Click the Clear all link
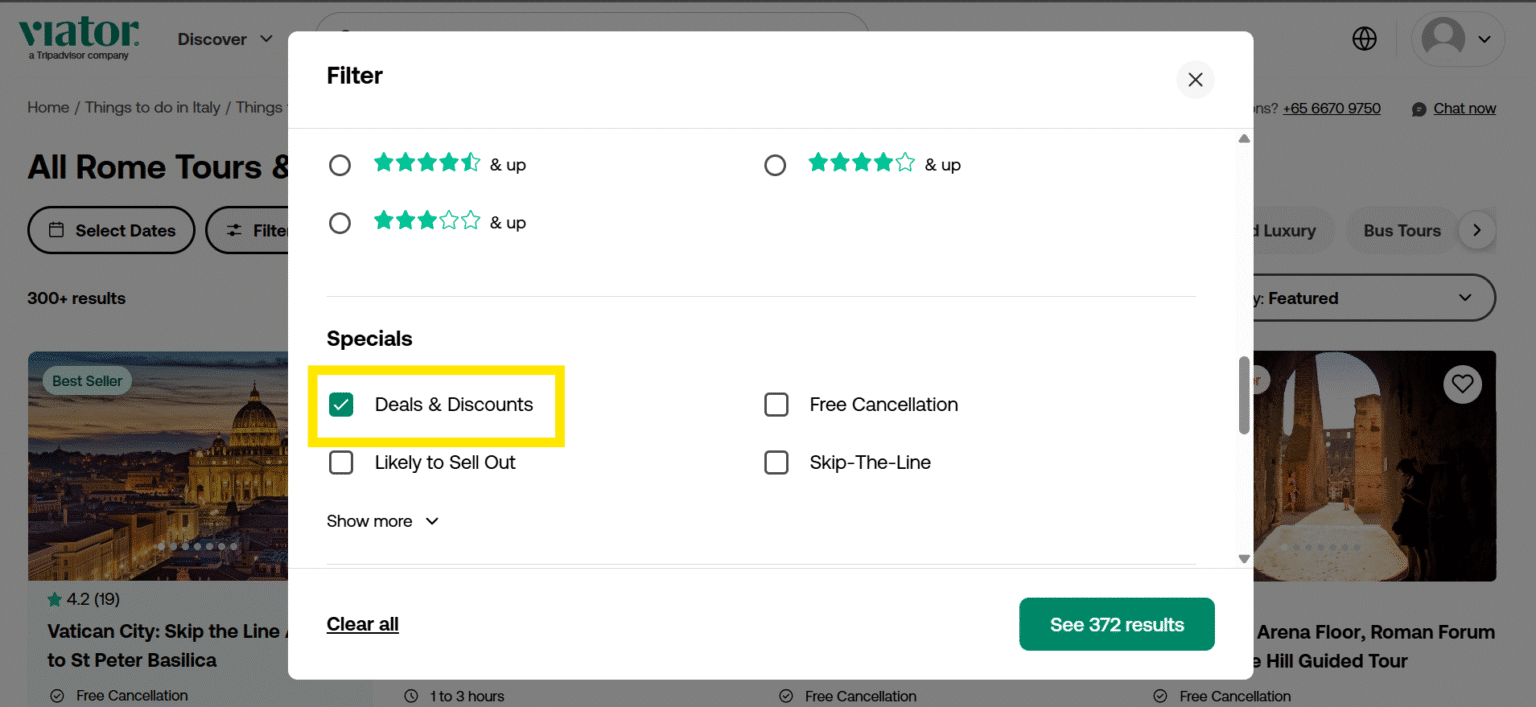 pos(362,623)
